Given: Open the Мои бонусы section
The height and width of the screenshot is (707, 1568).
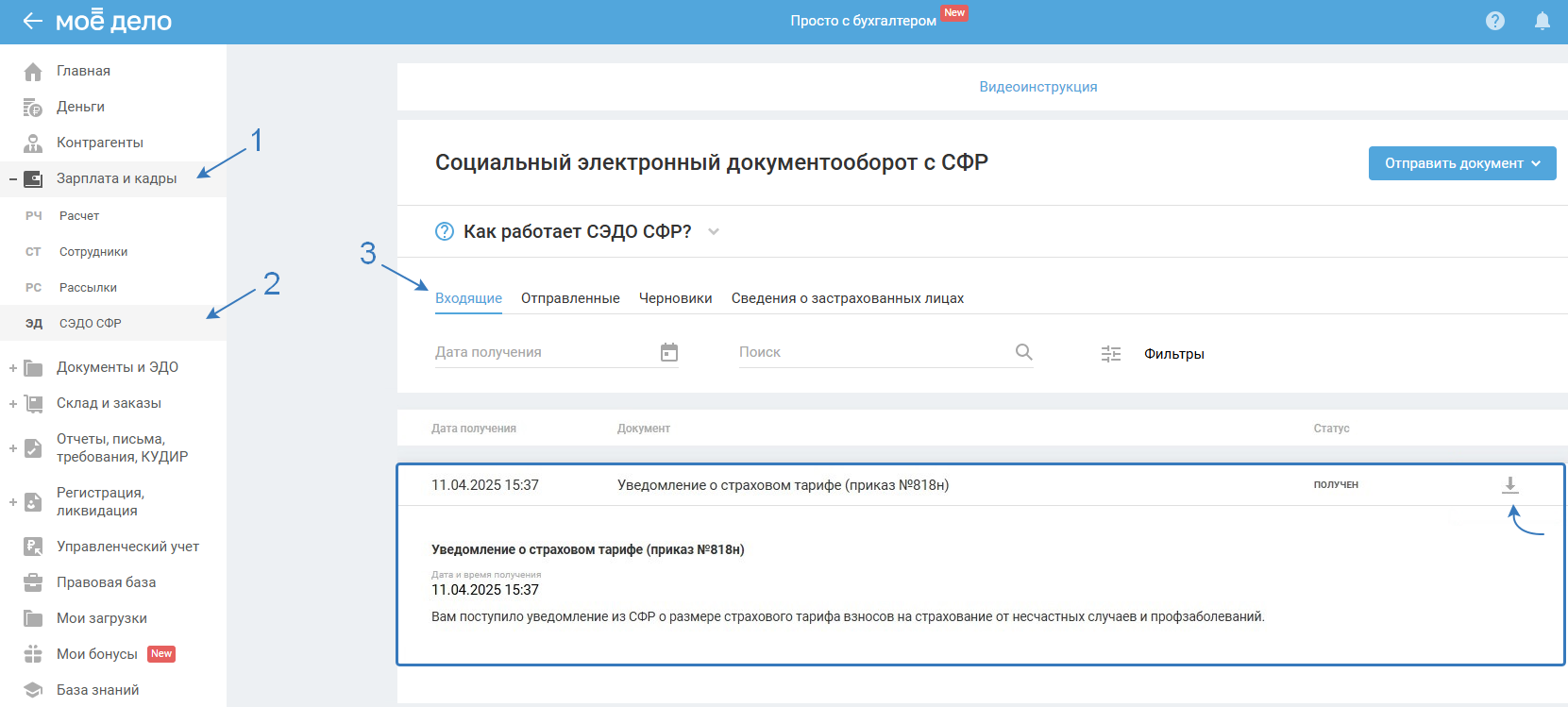Looking at the screenshot, I should [x=97, y=654].
